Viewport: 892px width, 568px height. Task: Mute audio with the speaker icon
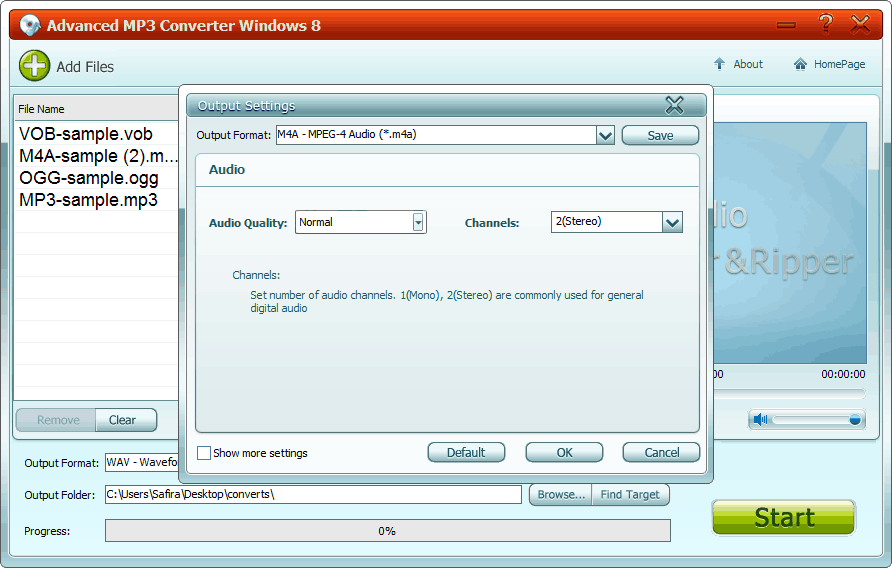click(x=760, y=420)
